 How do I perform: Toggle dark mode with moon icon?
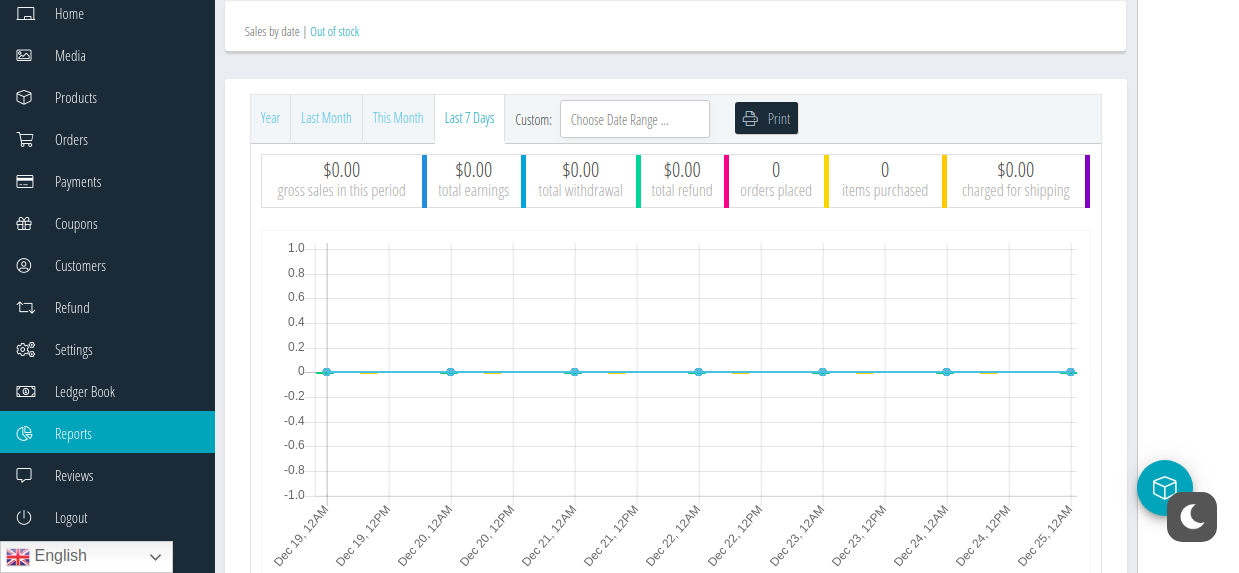pyautogui.click(x=1192, y=517)
